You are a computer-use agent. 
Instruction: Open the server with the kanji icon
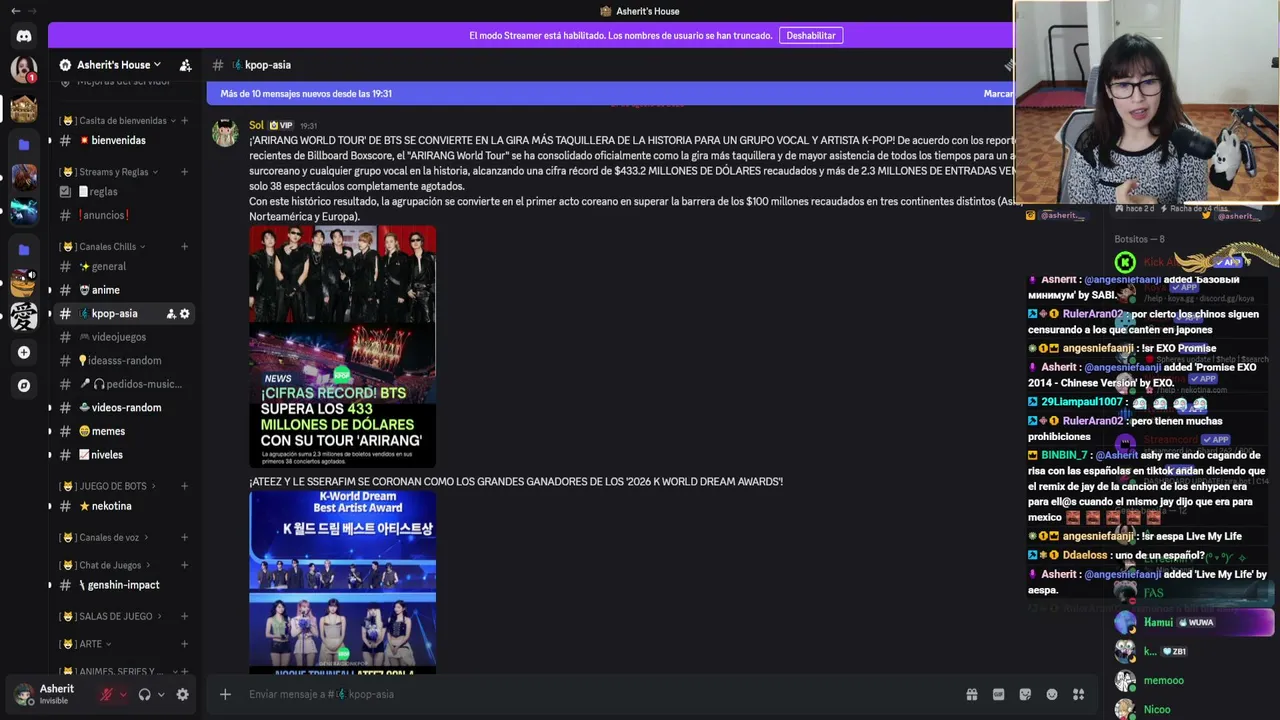pos(24,316)
